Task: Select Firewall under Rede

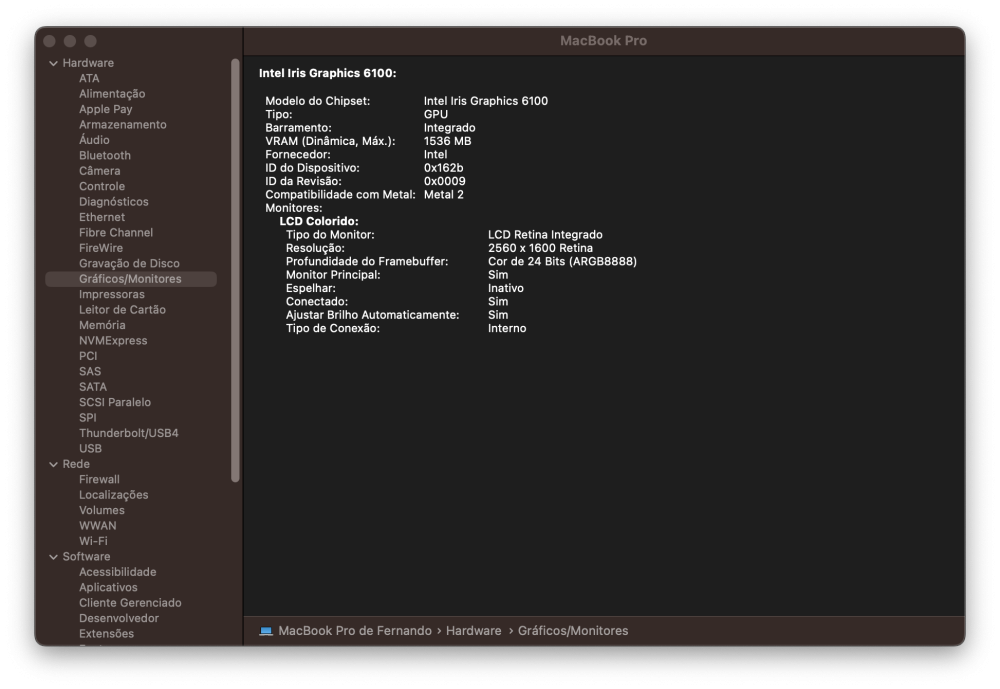Action: 99,480
